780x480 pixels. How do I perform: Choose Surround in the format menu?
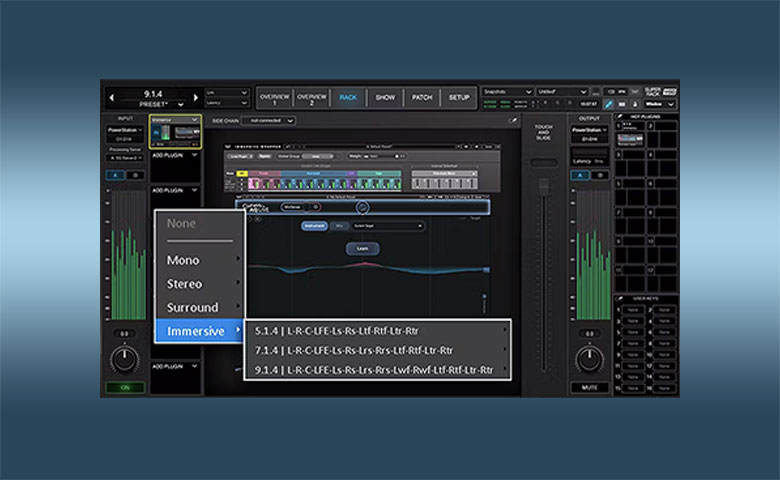199,307
